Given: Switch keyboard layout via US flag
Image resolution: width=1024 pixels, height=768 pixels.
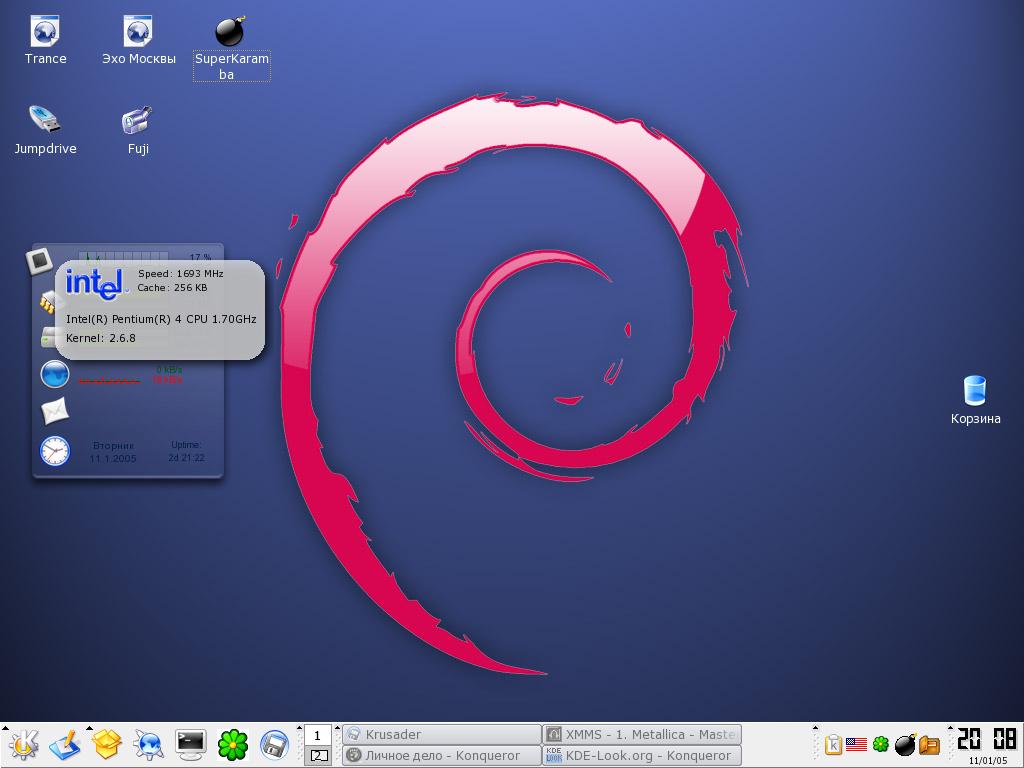Looking at the screenshot, I should point(856,744).
